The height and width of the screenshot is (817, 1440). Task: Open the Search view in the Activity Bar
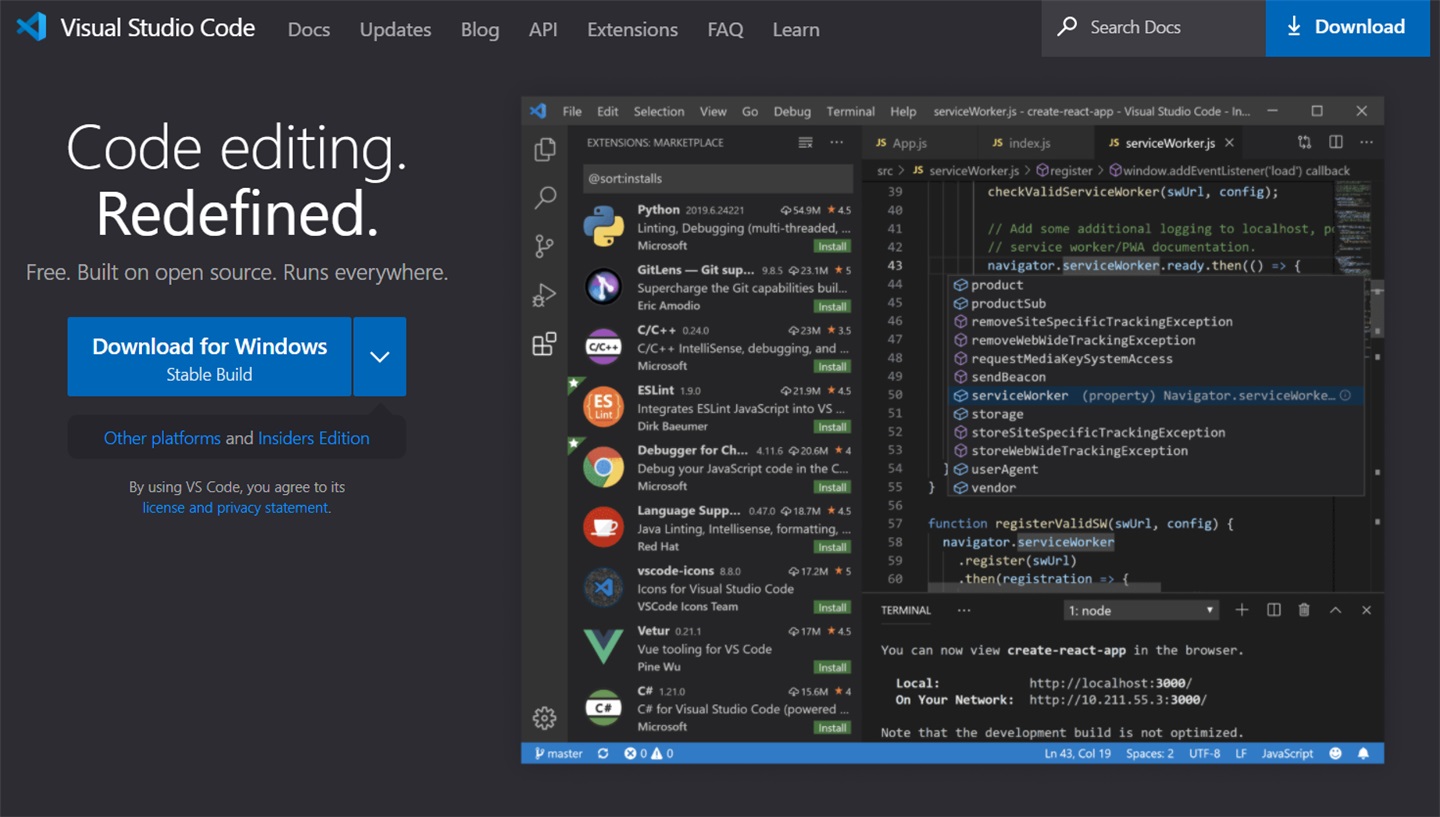pyautogui.click(x=544, y=198)
